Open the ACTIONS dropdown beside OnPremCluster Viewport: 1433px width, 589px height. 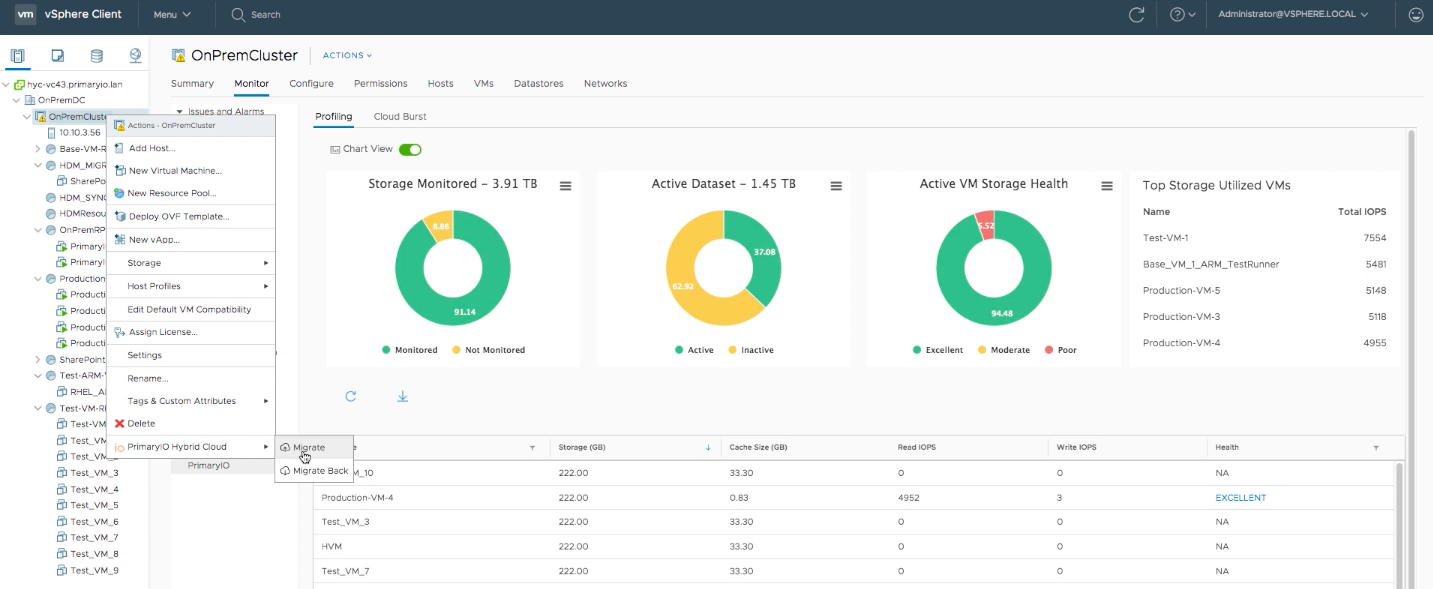(x=347, y=56)
